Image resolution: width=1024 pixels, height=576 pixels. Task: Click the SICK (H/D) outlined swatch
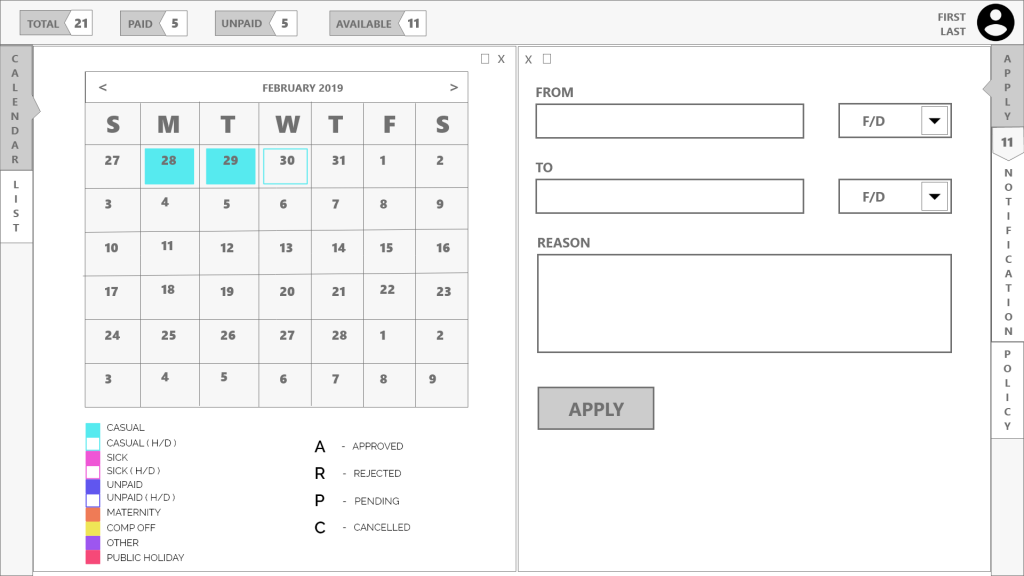coord(93,472)
